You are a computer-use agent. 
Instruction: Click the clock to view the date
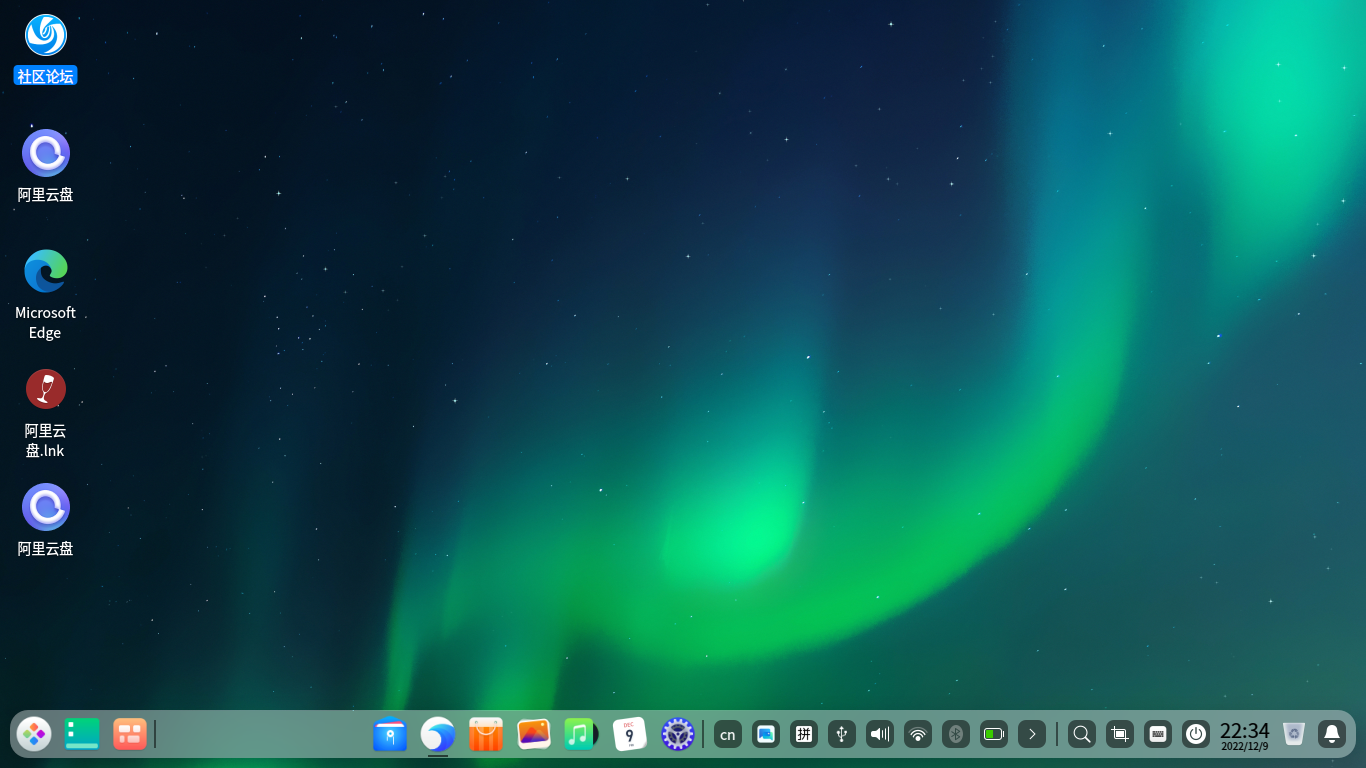[1244, 734]
